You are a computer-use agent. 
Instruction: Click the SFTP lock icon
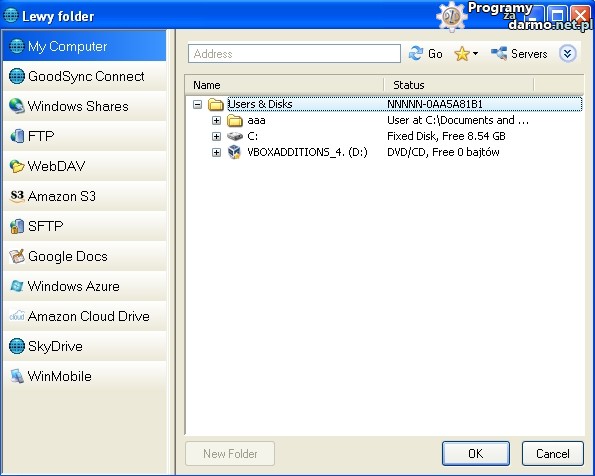[x=17, y=226]
